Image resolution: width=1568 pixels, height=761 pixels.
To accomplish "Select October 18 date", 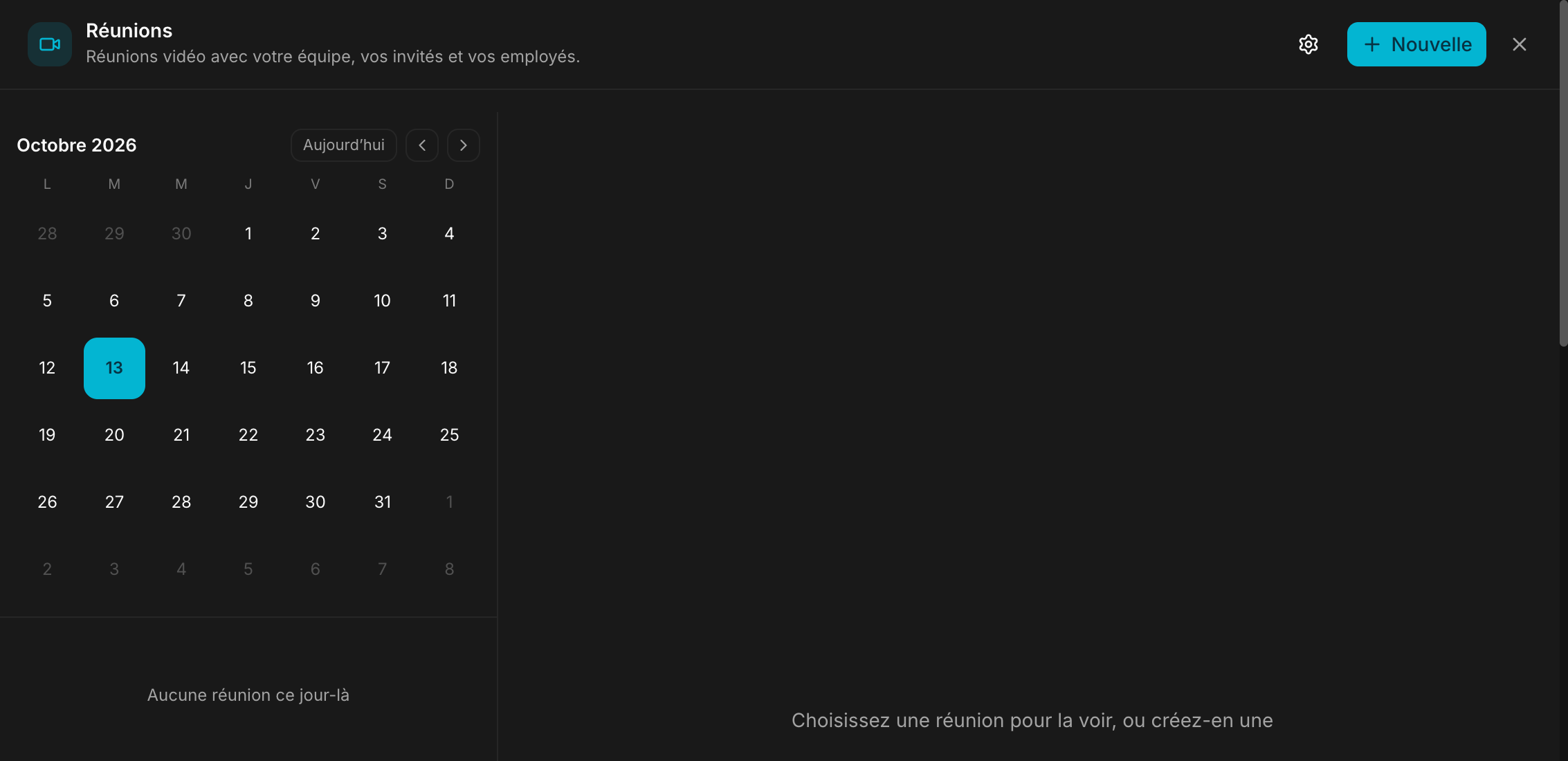I will pos(450,368).
